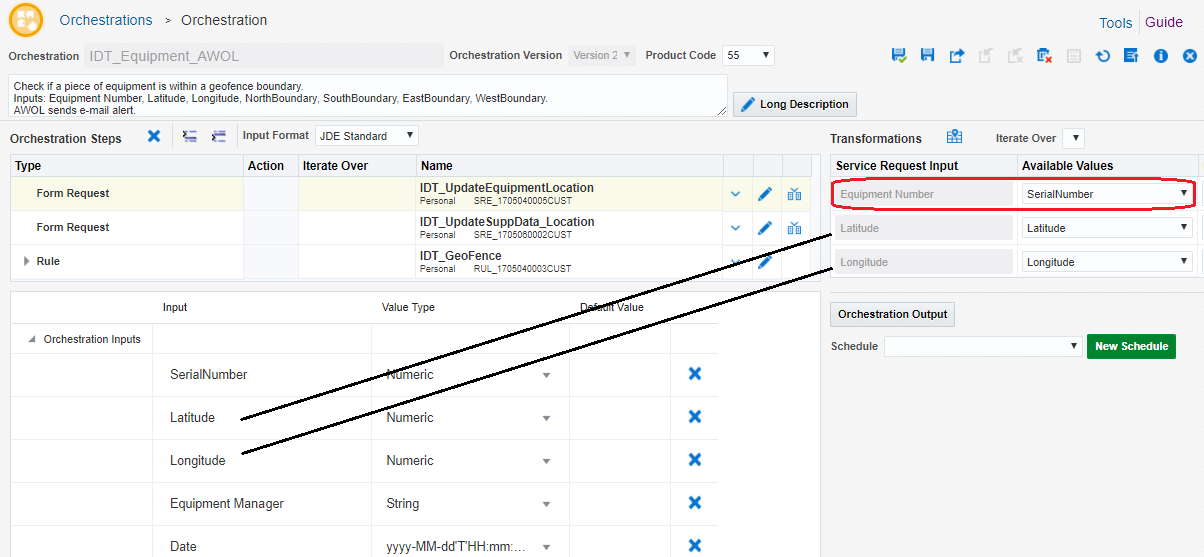Screen dimensions: 1204x557
Task: Click the orchestration name field IDT_Equipment_AWOL
Action: 263,56
